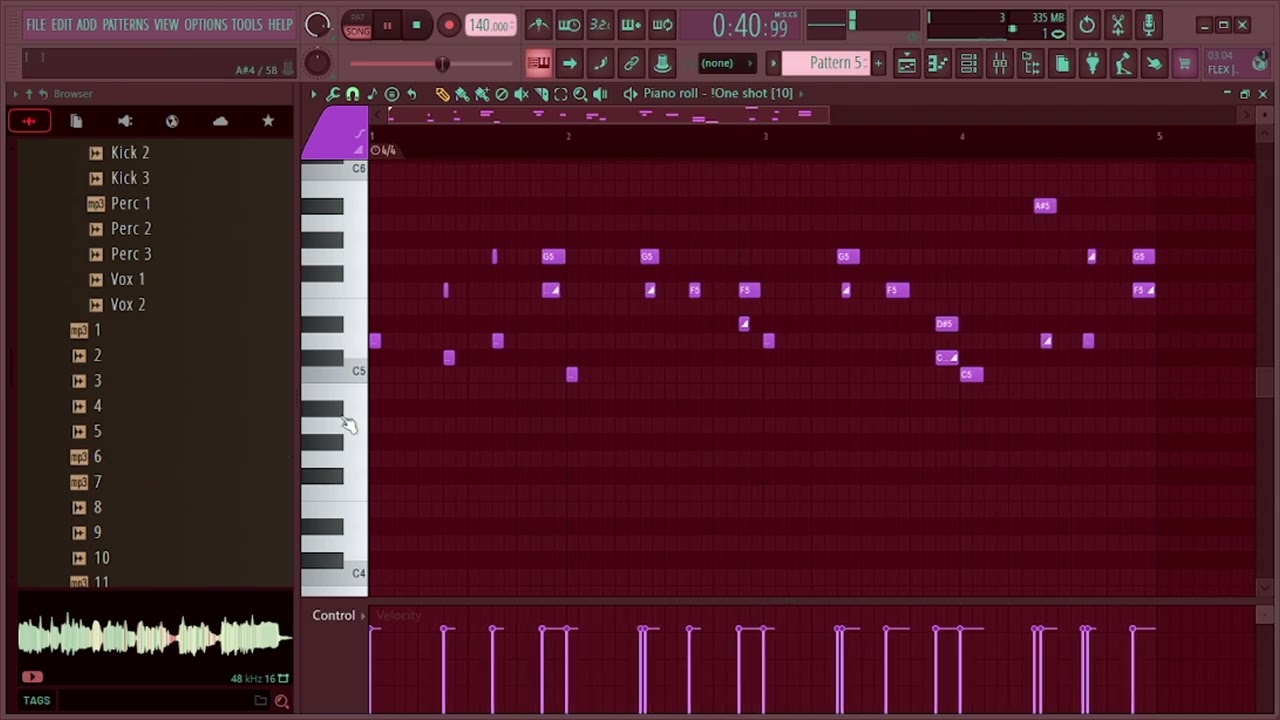1280x720 pixels.
Task: Switch browser to the files tab
Action: coord(76,121)
